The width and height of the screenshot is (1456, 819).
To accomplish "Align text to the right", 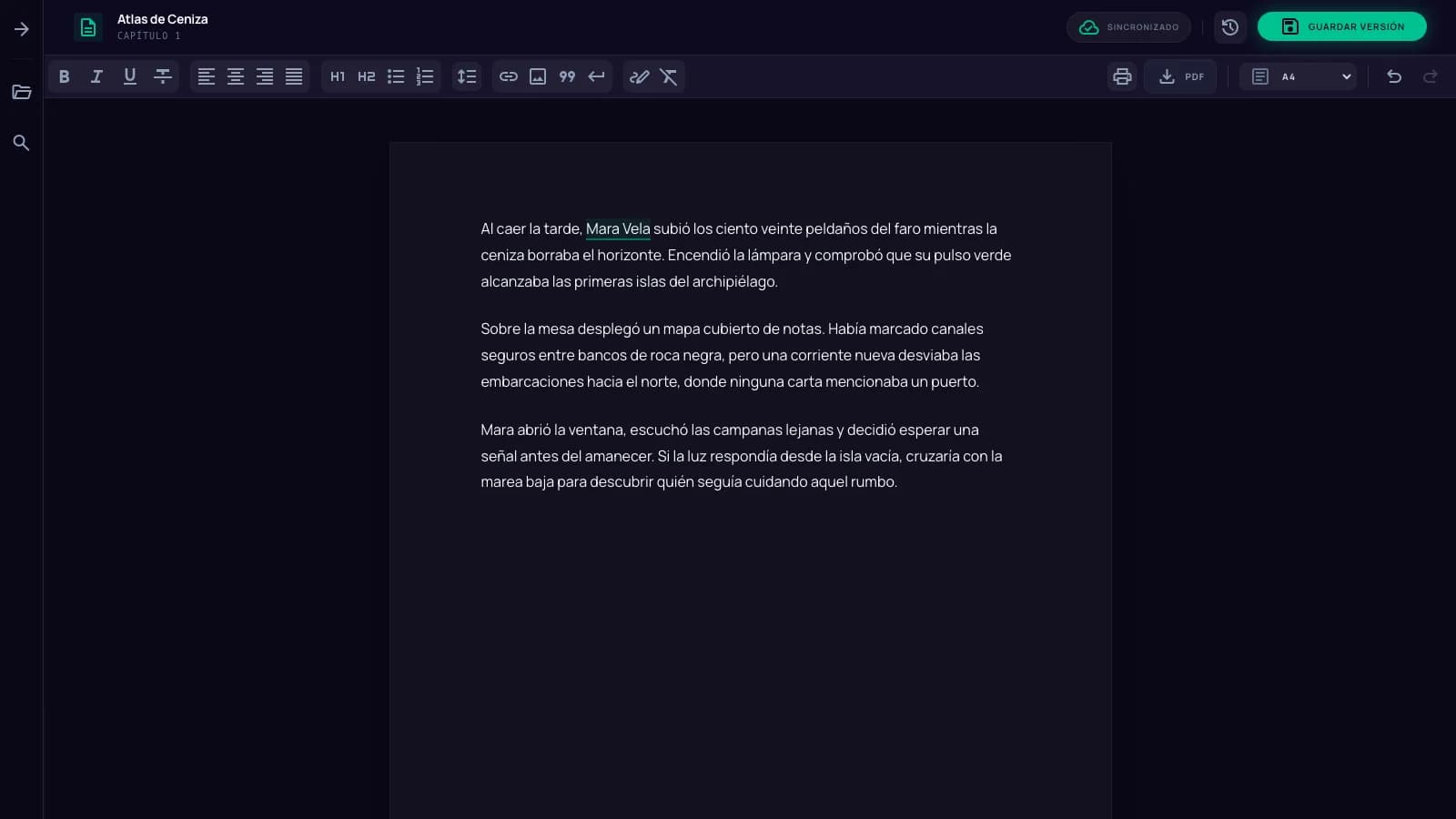I will click(x=265, y=76).
